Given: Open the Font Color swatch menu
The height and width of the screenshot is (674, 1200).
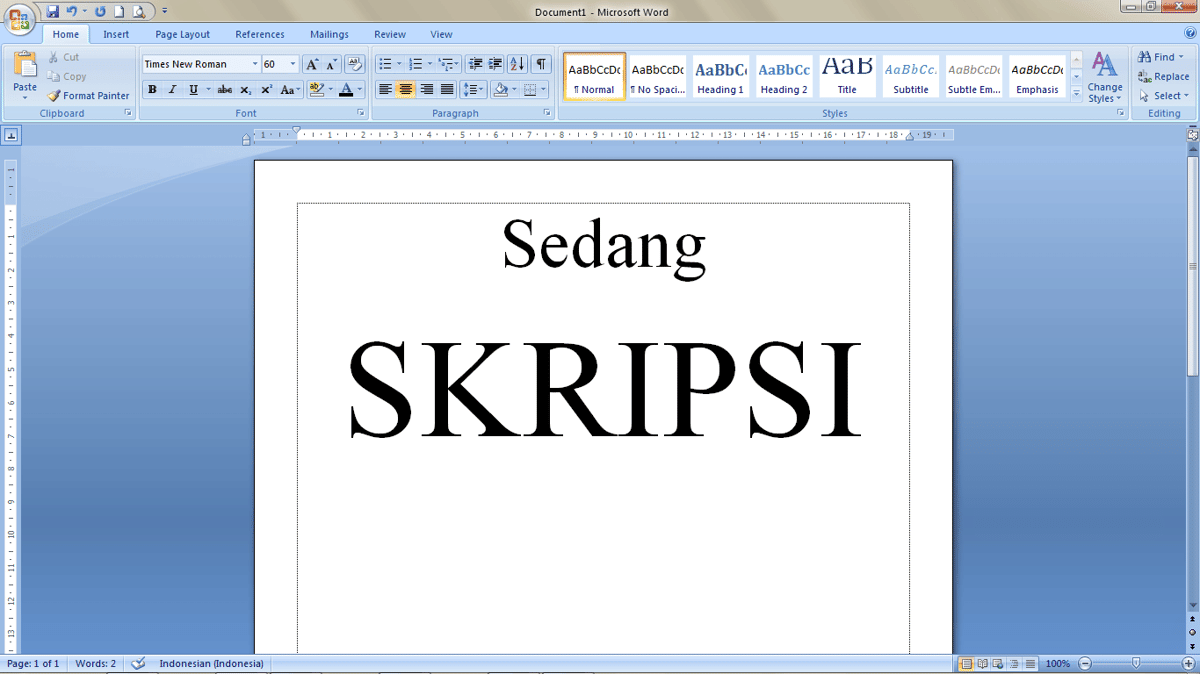Looking at the screenshot, I should (x=357, y=89).
